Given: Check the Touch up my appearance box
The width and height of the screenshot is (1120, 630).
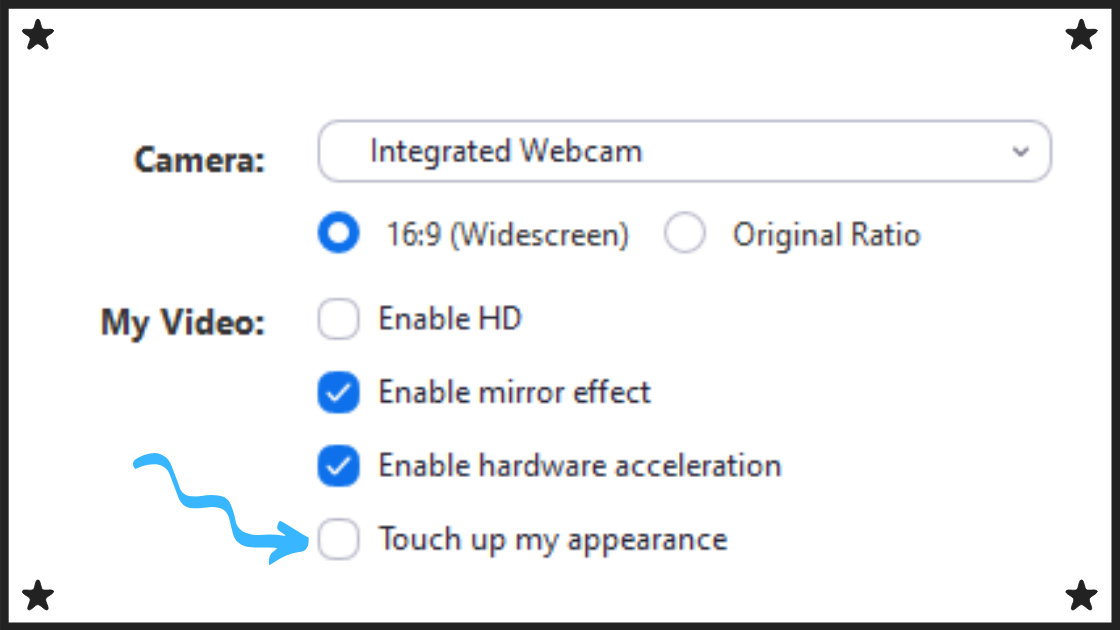Looking at the screenshot, I should point(339,540).
